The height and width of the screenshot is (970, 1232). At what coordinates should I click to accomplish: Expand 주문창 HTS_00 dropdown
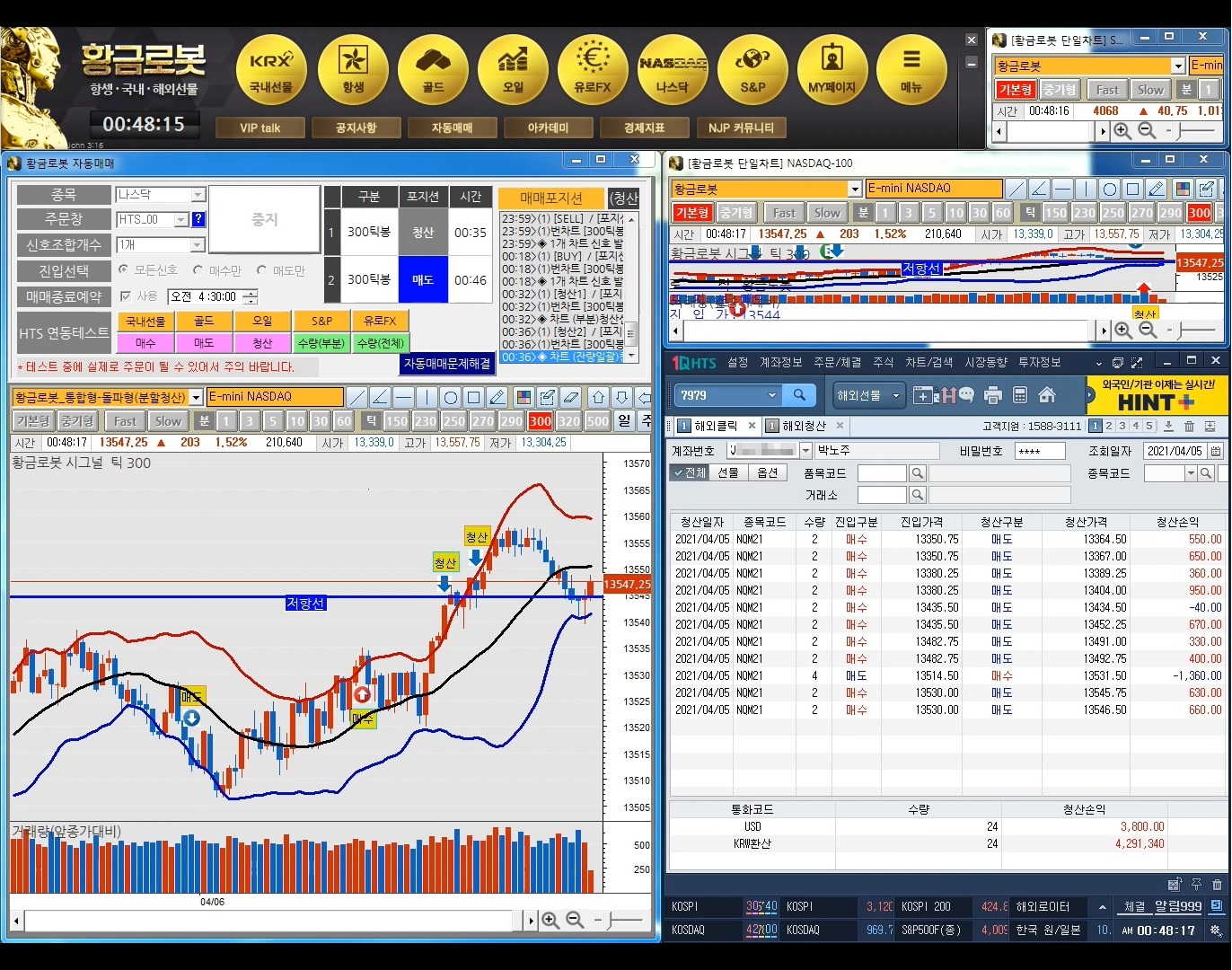point(181,219)
